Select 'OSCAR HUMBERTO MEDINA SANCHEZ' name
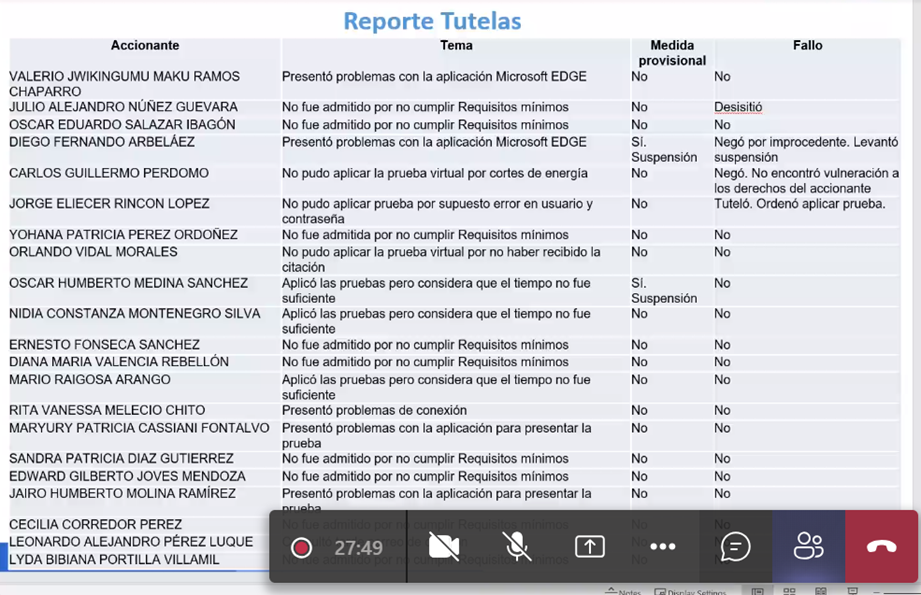The height and width of the screenshot is (595, 921). [x=129, y=283]
